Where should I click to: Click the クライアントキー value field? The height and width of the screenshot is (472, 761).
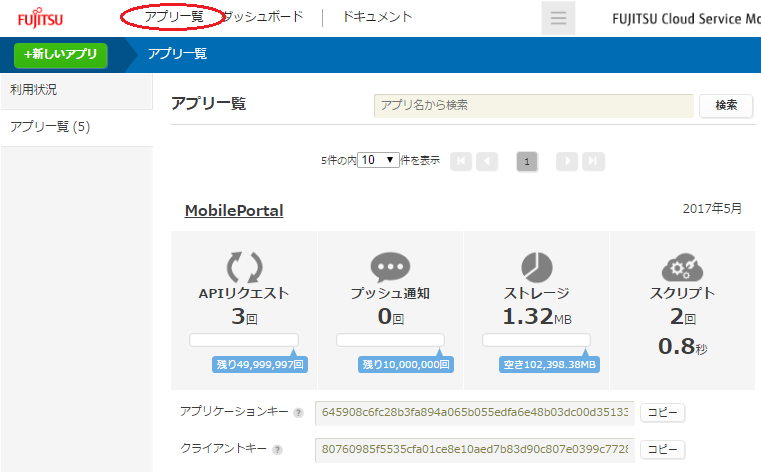(475, 450)
